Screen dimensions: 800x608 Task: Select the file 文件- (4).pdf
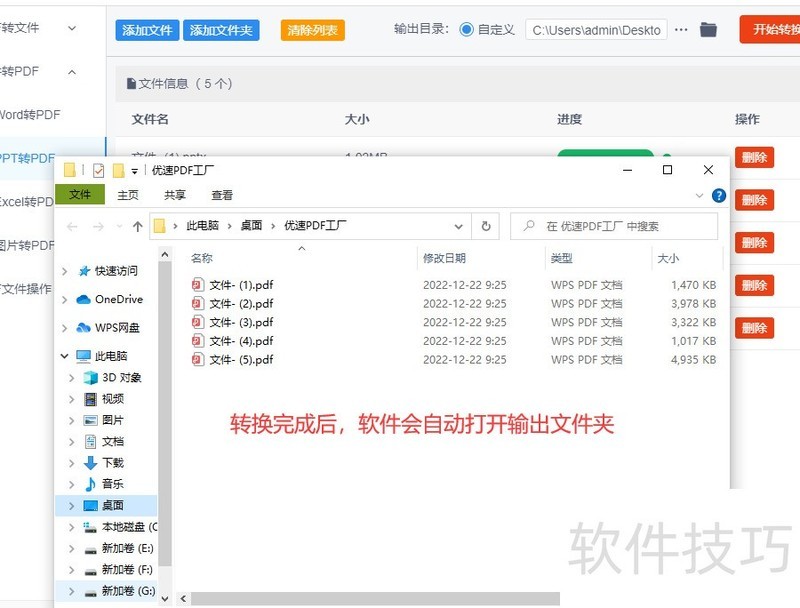click(x=241, y=341)
